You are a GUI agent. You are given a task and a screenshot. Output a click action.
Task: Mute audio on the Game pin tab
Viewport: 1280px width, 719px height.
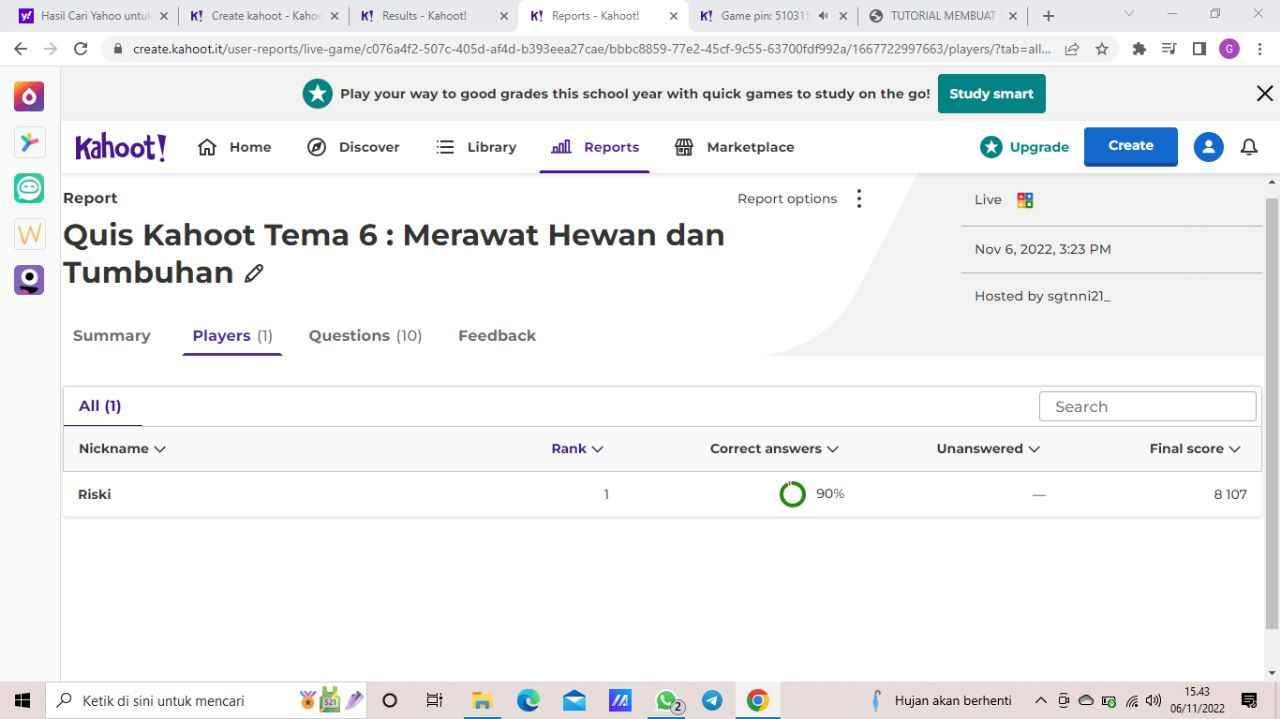tap(823, 16)
